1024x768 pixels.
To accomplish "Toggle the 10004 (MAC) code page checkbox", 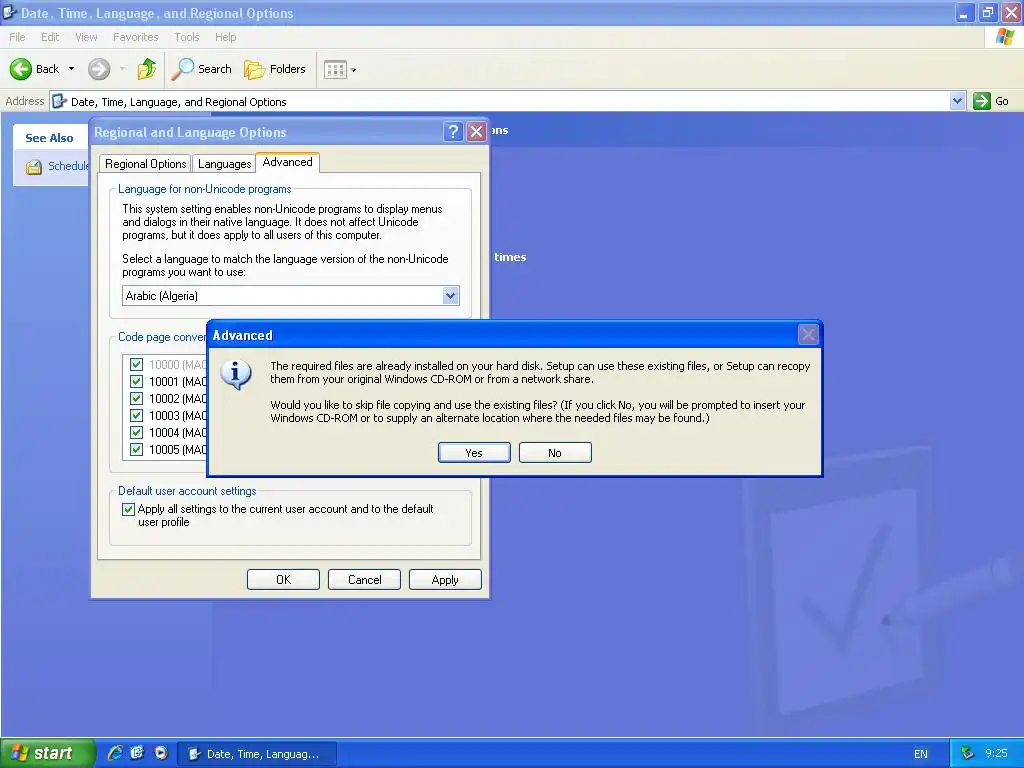I will 136,432.
